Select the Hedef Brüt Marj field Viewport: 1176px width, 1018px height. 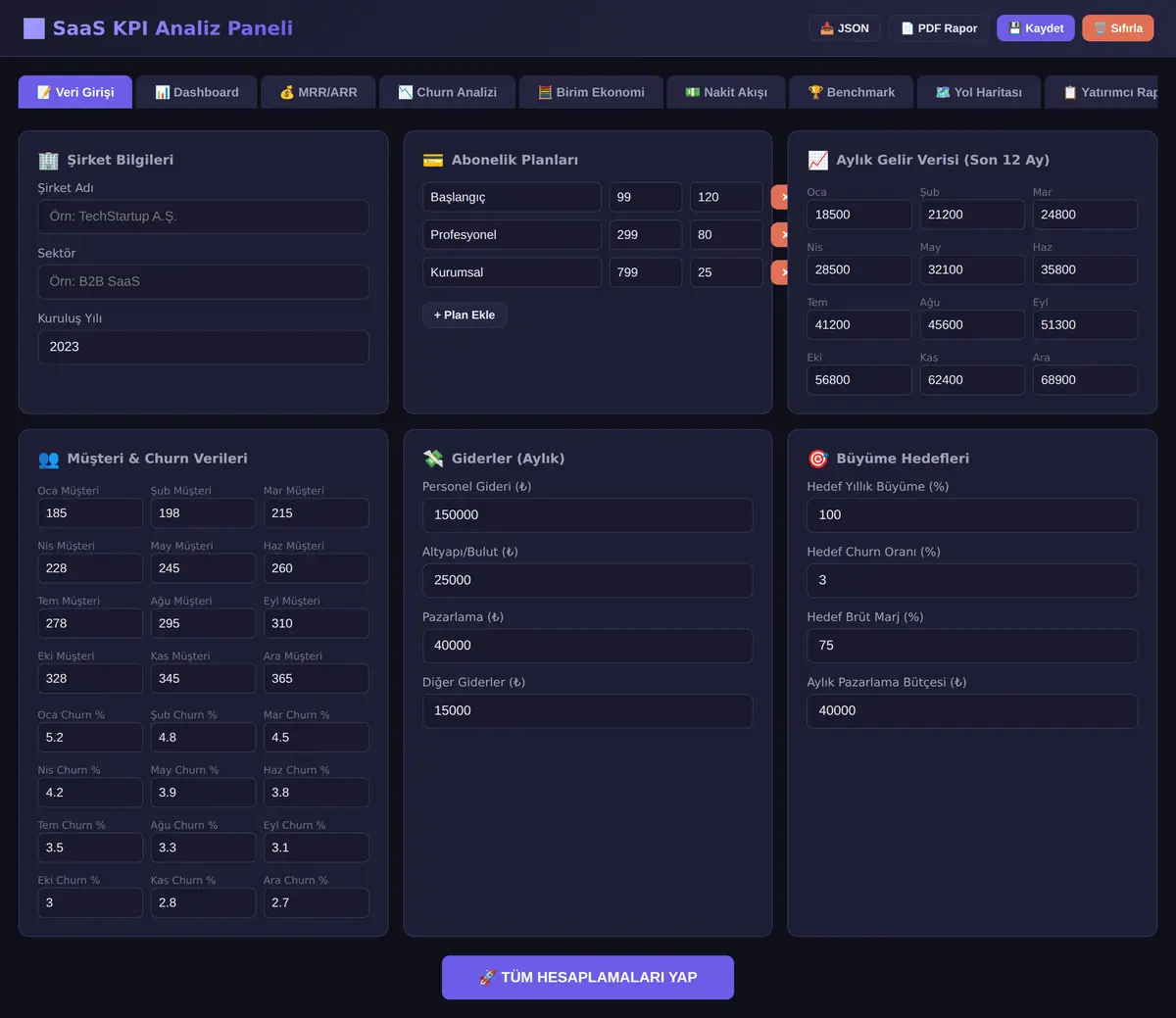click(x=972, y=646)
